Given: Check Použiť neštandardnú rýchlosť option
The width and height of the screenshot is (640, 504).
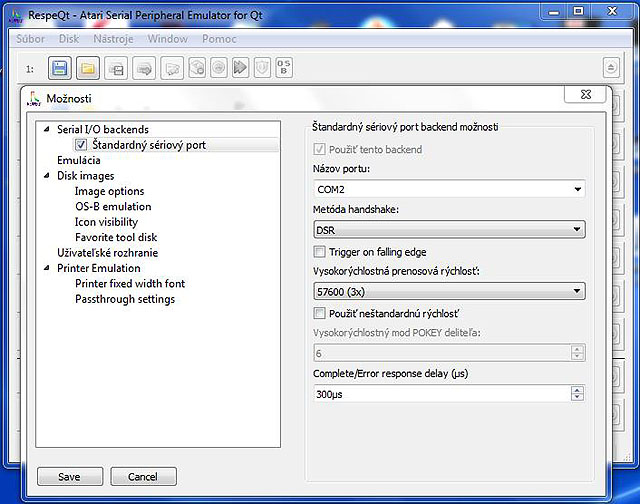Looking at the screenshot, I should 319,313.
